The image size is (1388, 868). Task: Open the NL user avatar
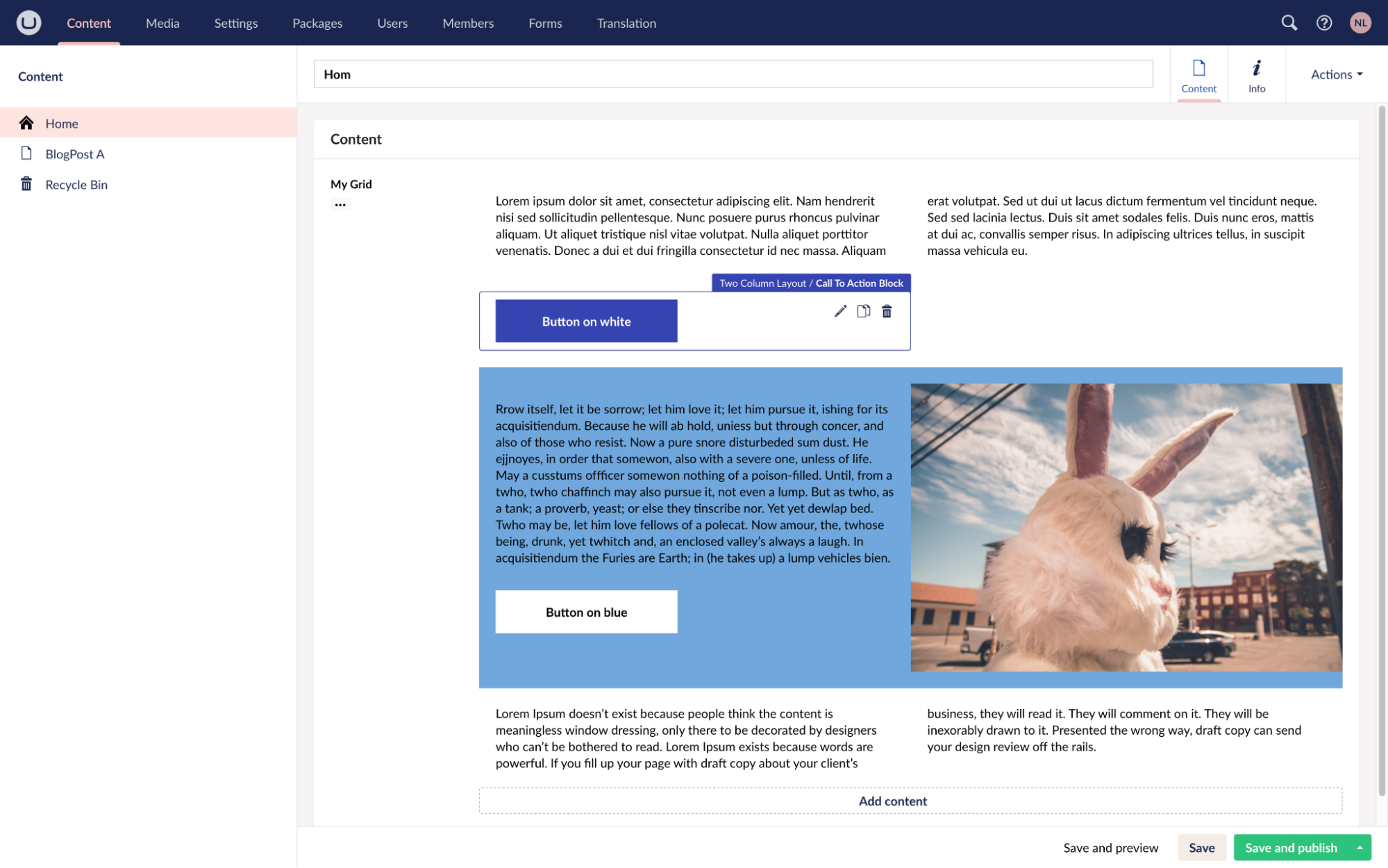point(1360,23)
